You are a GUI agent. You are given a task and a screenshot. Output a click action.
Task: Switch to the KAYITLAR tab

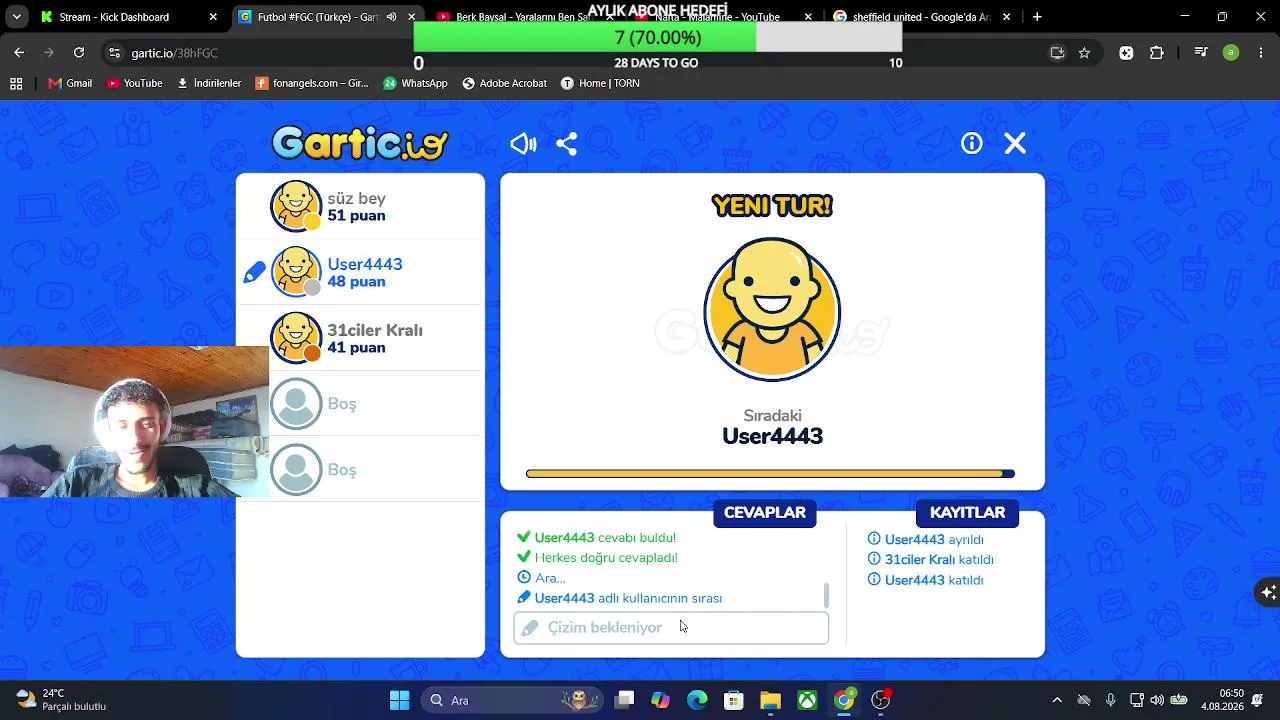pos(967,513)
